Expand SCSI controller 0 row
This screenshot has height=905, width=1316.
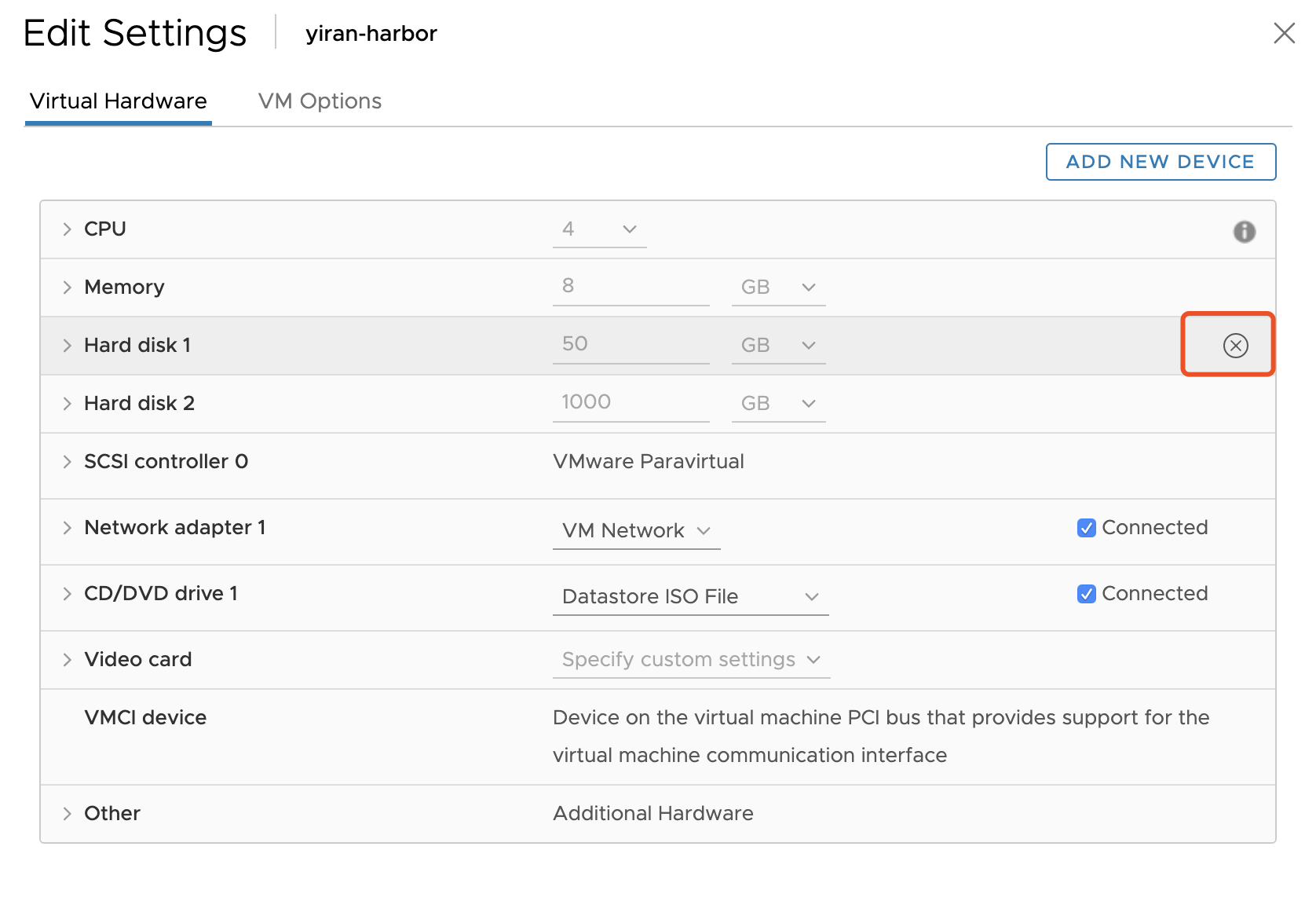coord(68,462)
